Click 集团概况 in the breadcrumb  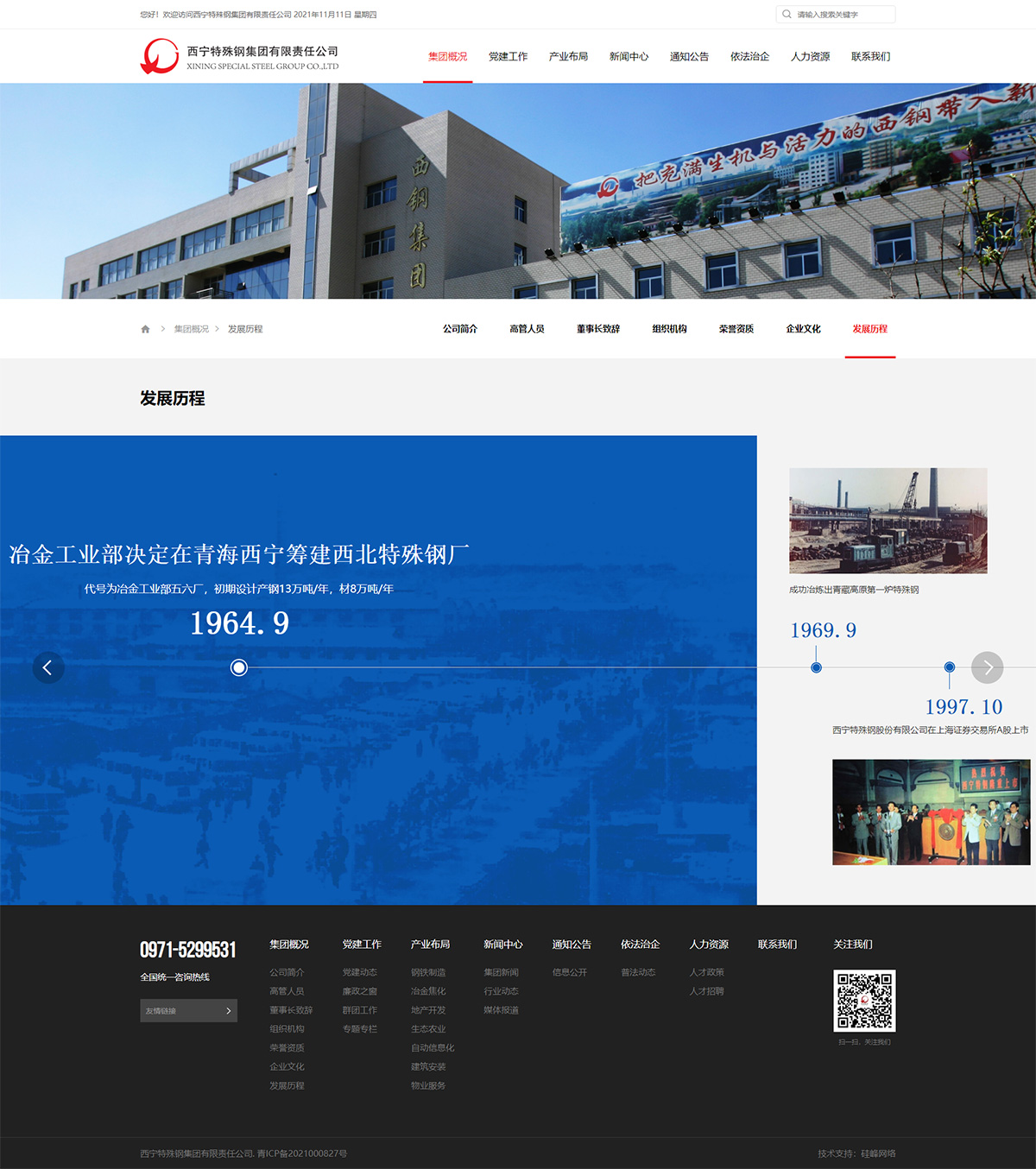[192, 329]
